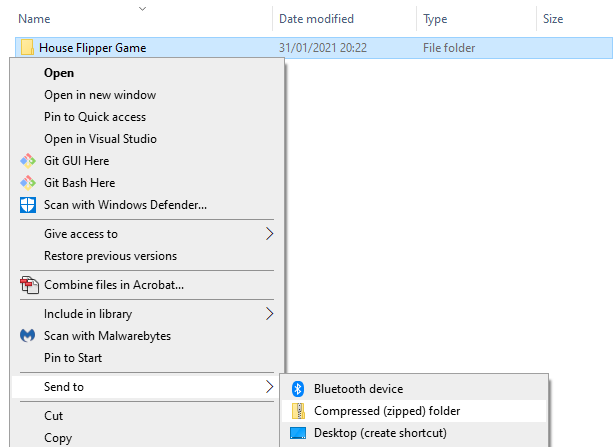615x447 pixels.
Task: Choose Open in Visual Studio
Action: point(100,139)
